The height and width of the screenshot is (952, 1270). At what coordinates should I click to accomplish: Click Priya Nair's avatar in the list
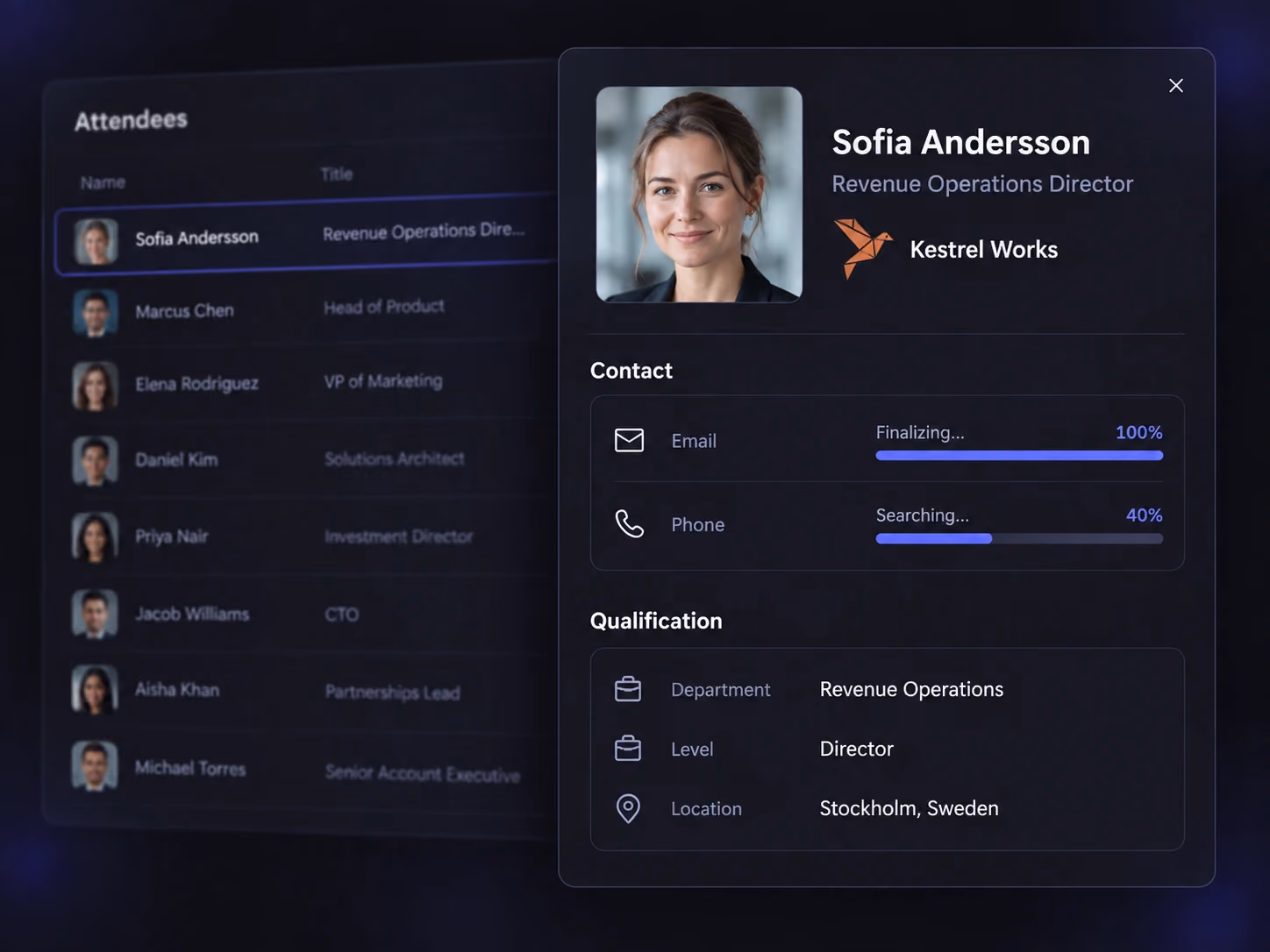point(95,537)
